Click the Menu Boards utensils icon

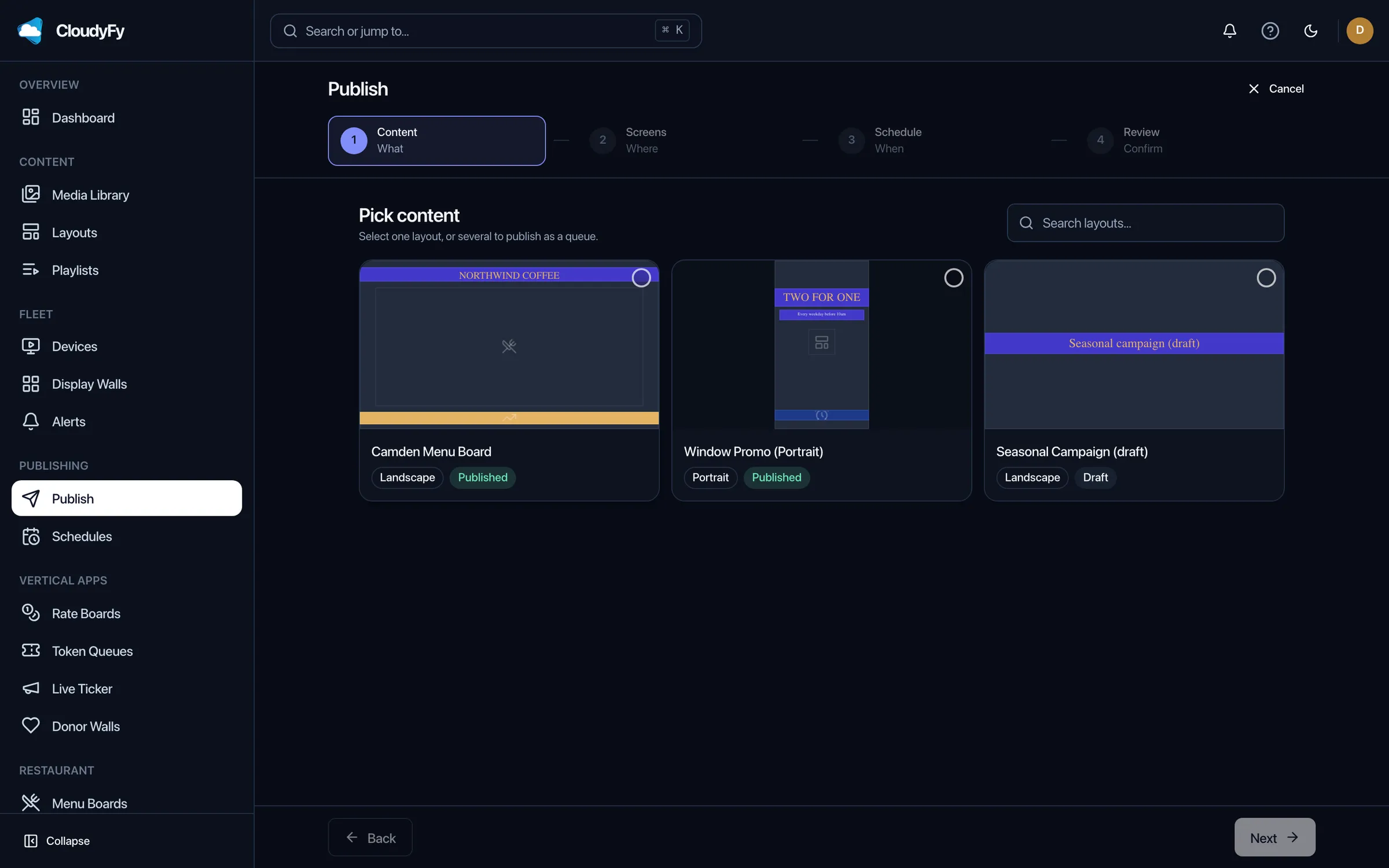31,803
